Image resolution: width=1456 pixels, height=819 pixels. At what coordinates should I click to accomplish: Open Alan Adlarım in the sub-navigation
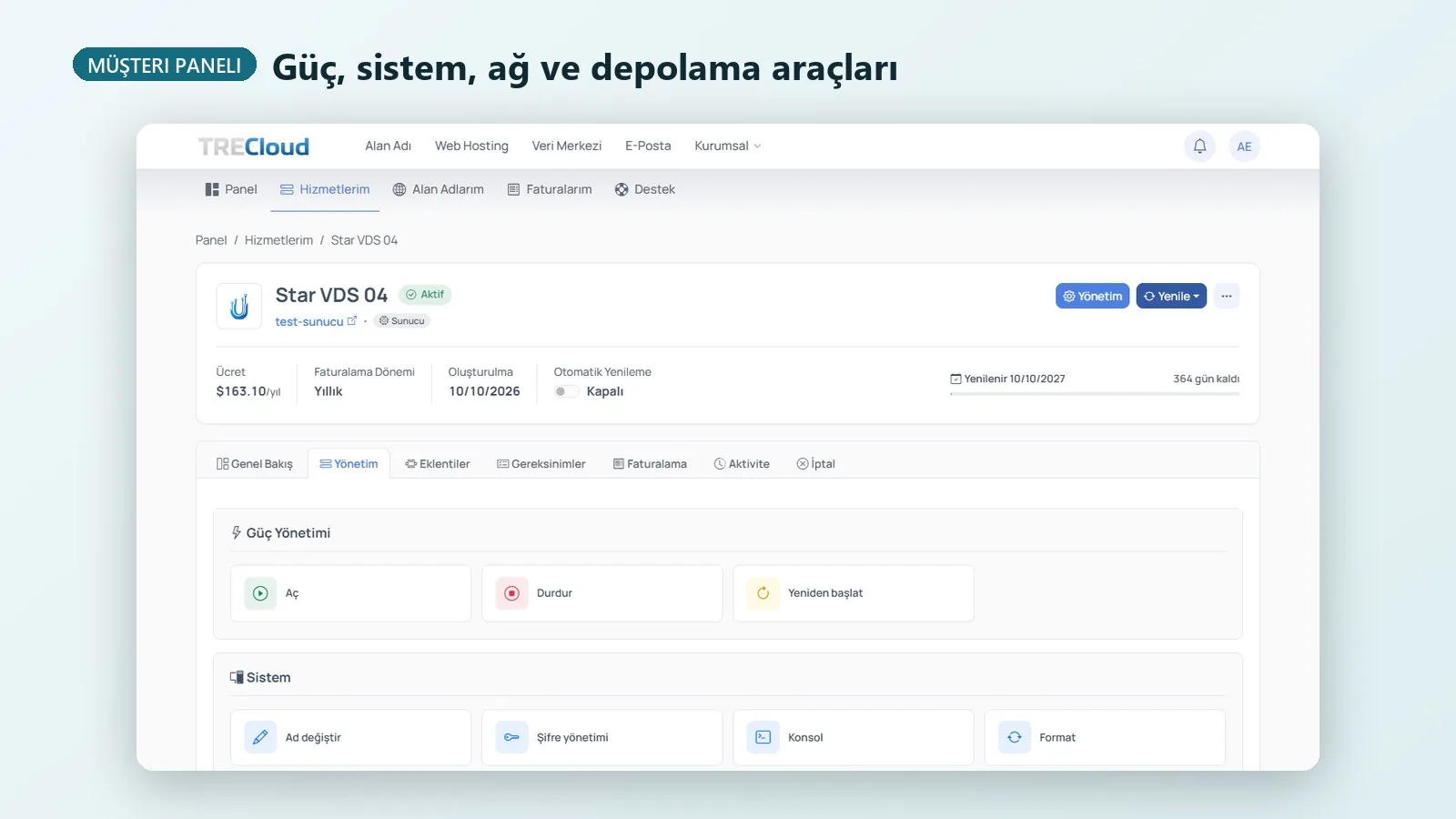pyautogui.click(x=438, y=189)
